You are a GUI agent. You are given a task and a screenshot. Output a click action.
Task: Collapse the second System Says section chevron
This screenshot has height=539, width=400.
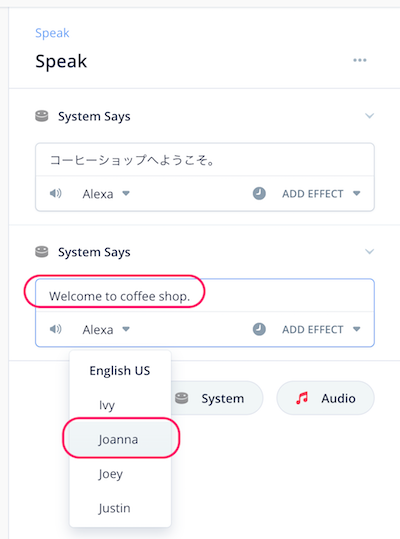[x=369, y=252]
